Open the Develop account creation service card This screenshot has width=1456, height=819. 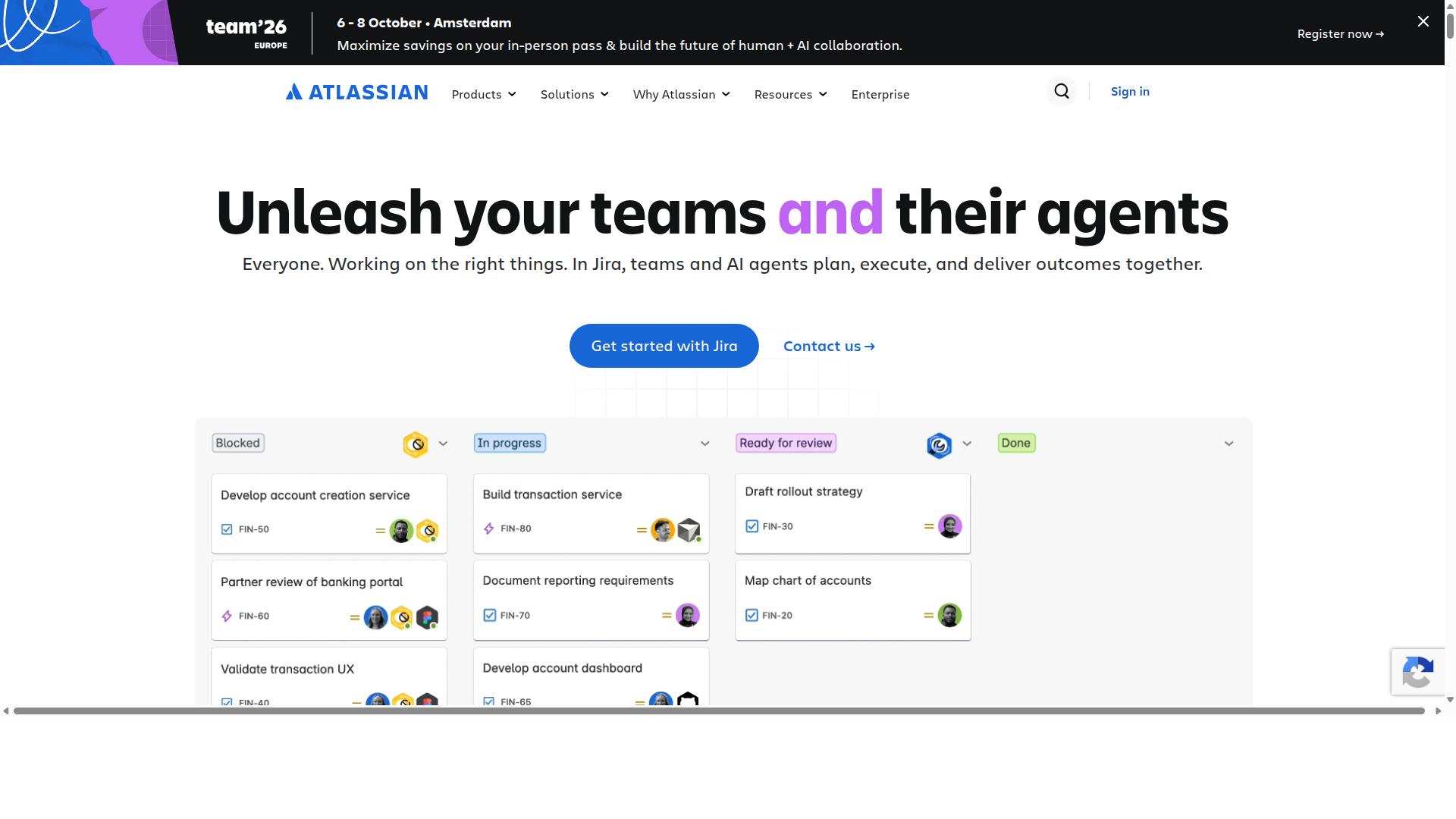[x=329, y=513]
